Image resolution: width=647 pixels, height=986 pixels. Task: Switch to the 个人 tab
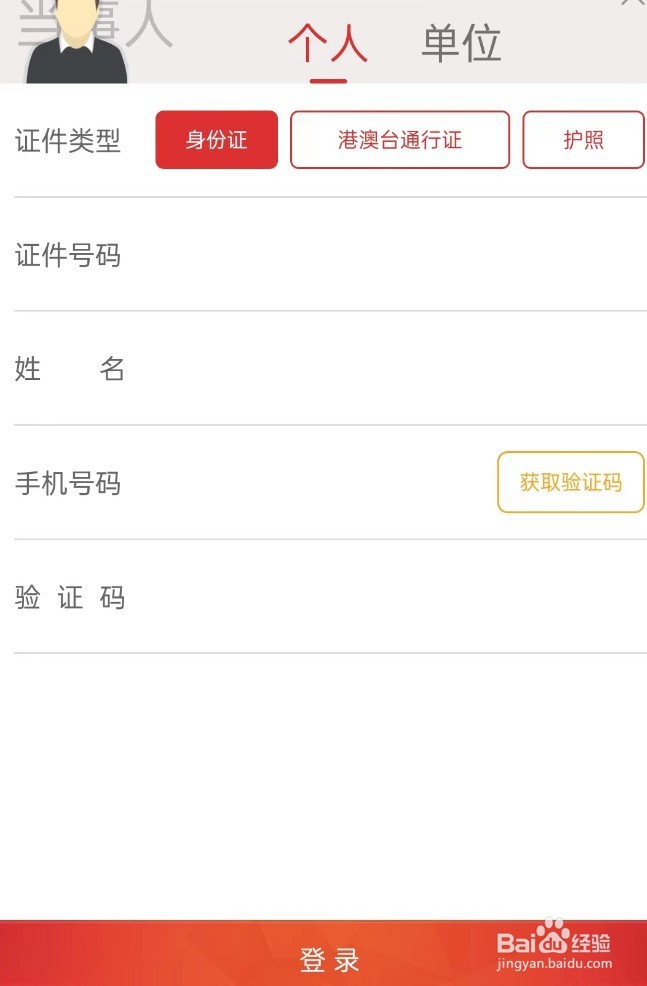(328, 43)
